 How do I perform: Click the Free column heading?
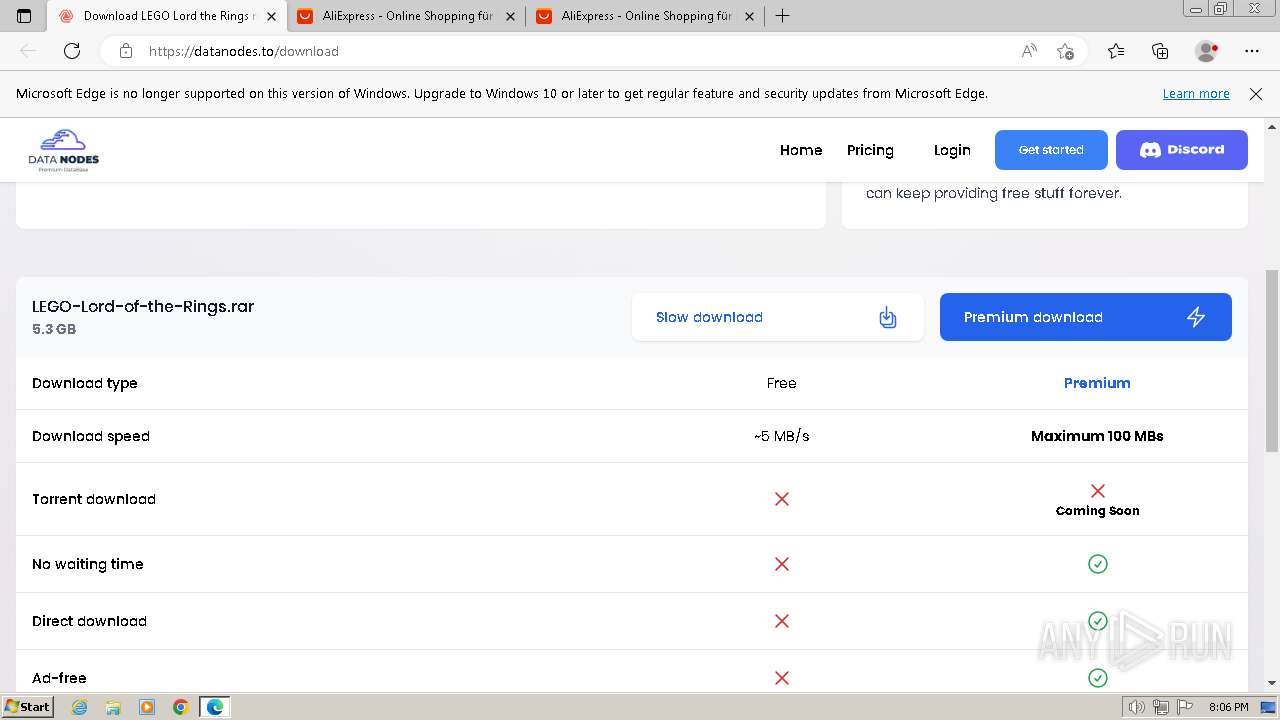point(782,383)
